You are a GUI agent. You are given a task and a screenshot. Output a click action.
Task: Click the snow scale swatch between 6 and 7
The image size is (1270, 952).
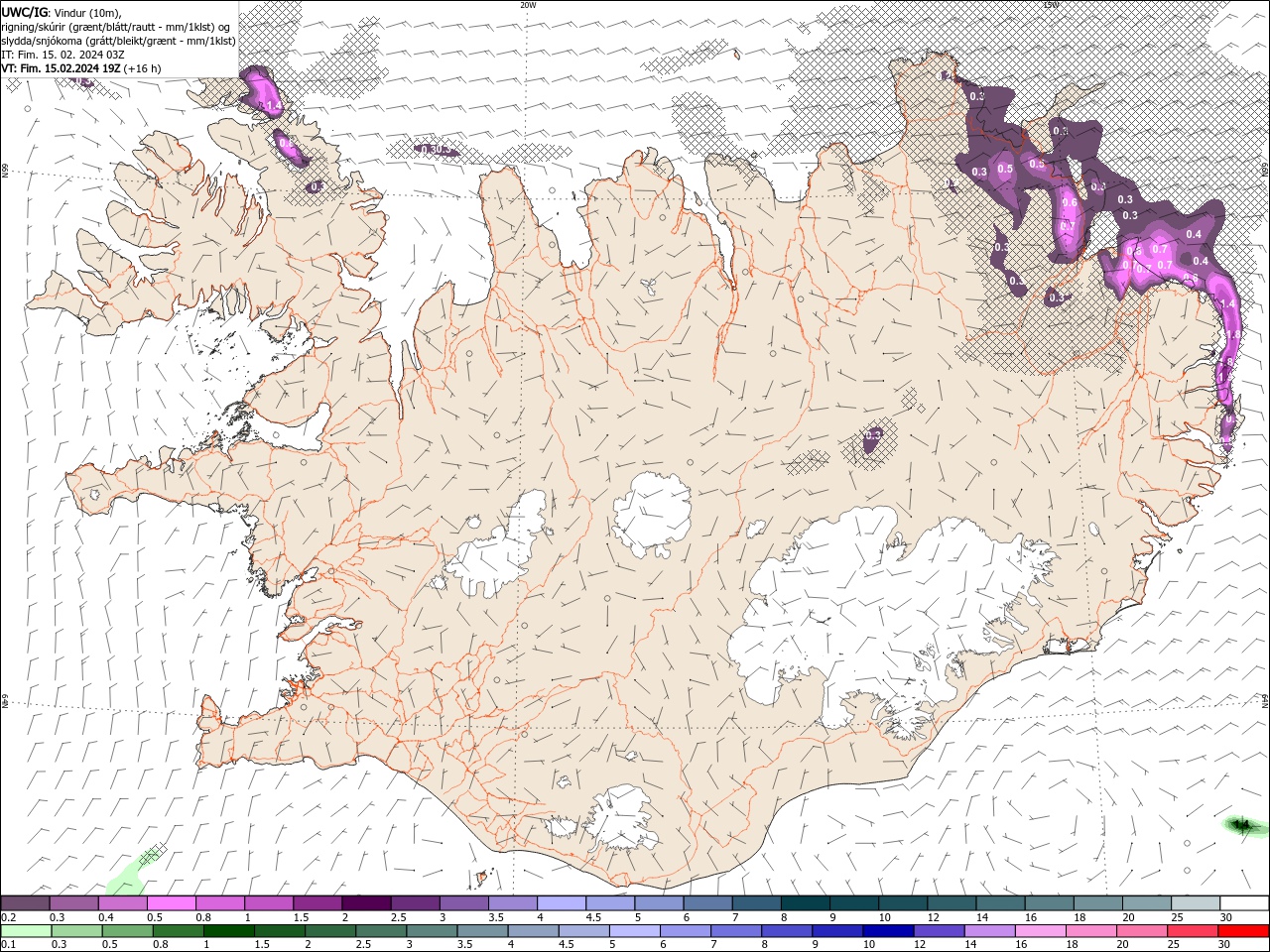click(x=706, y=903)
